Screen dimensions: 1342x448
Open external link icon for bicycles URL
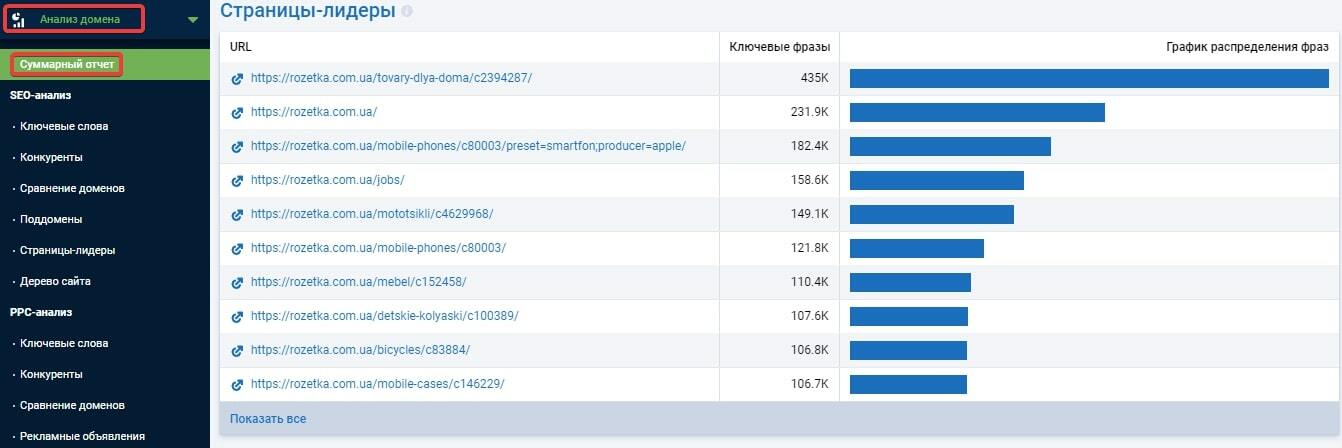tap(237, 350)
